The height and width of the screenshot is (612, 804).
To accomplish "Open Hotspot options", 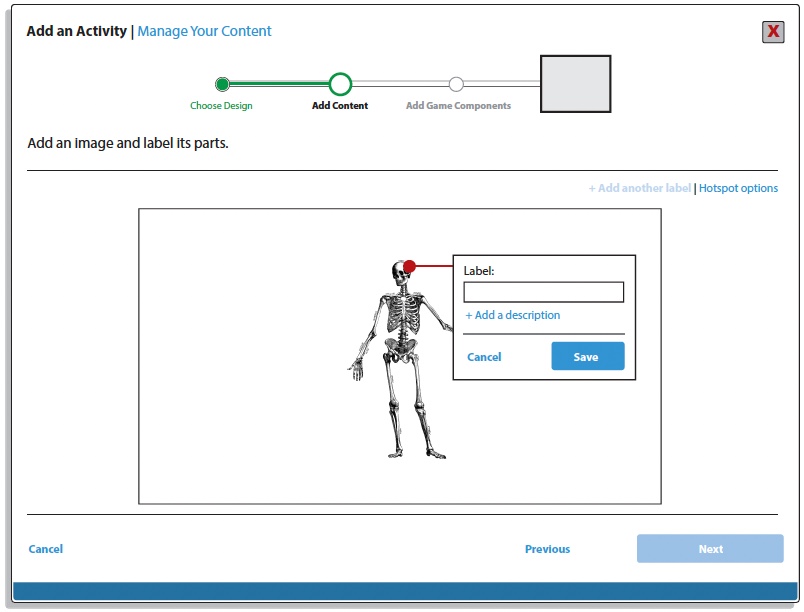I will tap(738, 188).
